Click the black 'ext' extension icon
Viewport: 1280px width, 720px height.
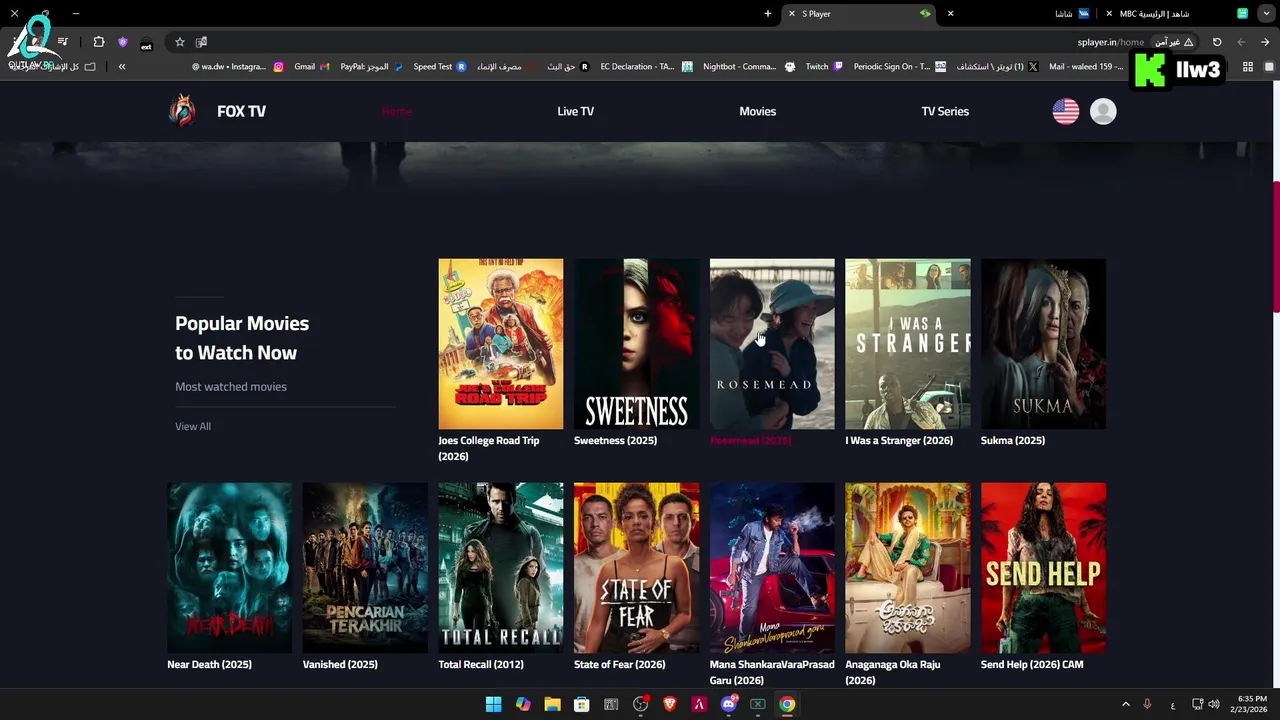click(x=146, y=43)
